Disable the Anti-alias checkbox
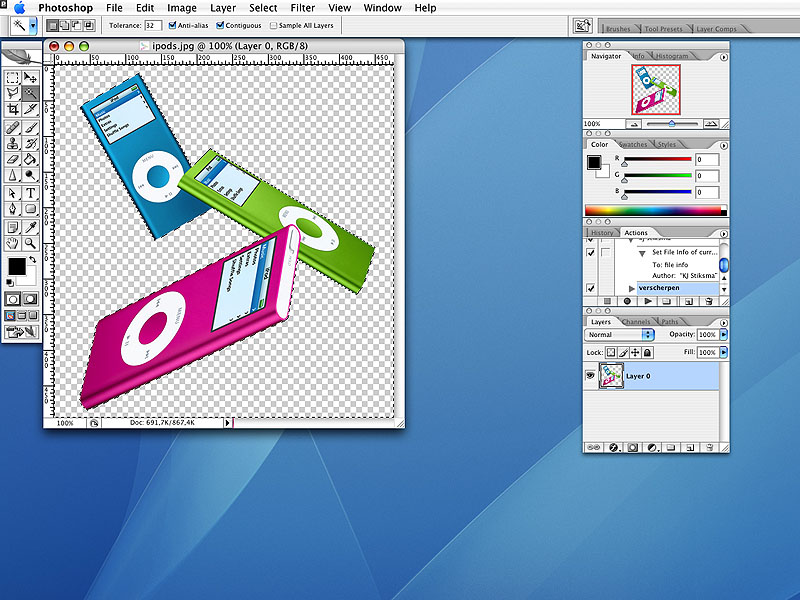 pos(173,24)
